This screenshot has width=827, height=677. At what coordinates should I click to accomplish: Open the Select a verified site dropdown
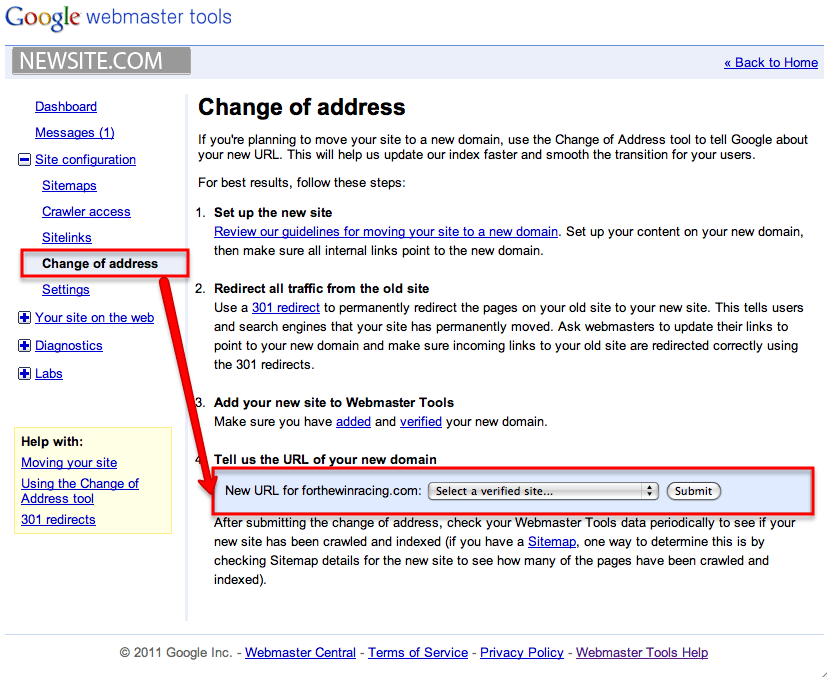(542, 491)
